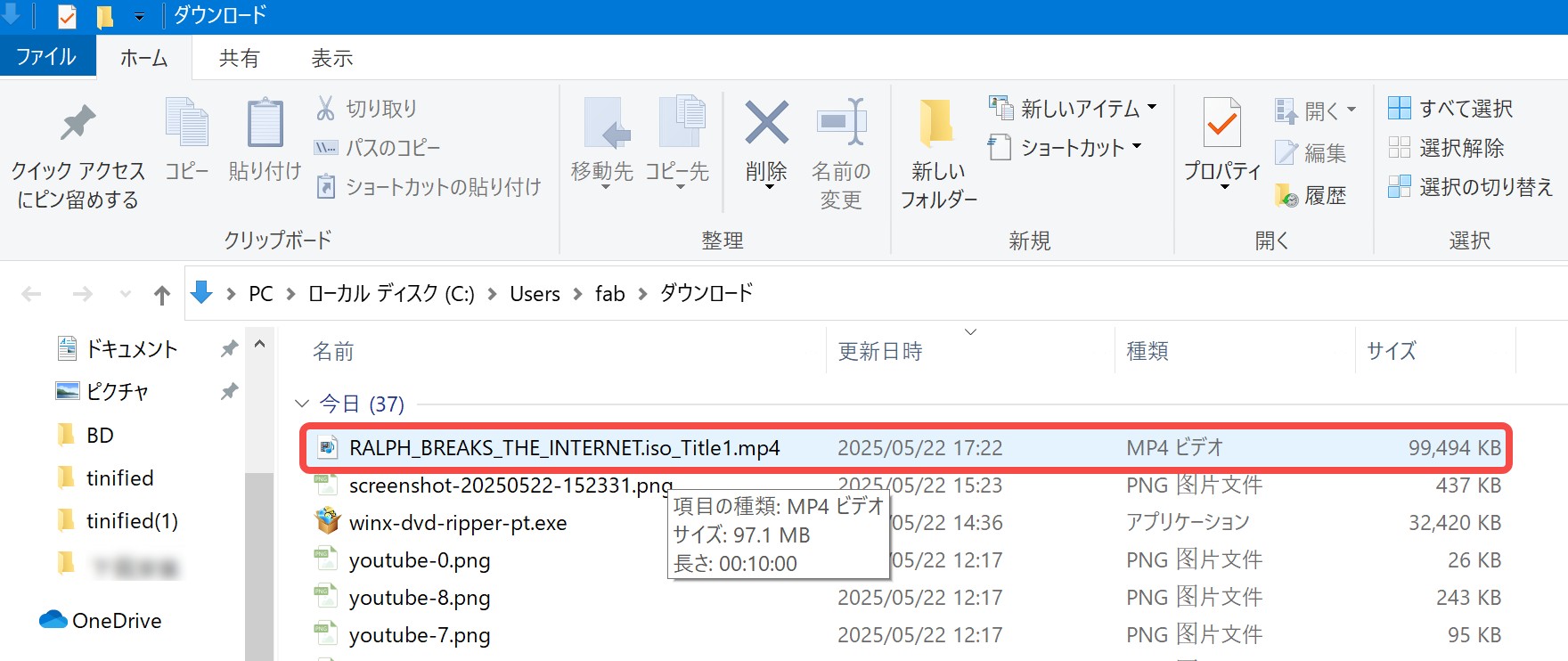1568x661 pixels.
Task: Click Select all (すべて選択)
Action: (1450, 109)
